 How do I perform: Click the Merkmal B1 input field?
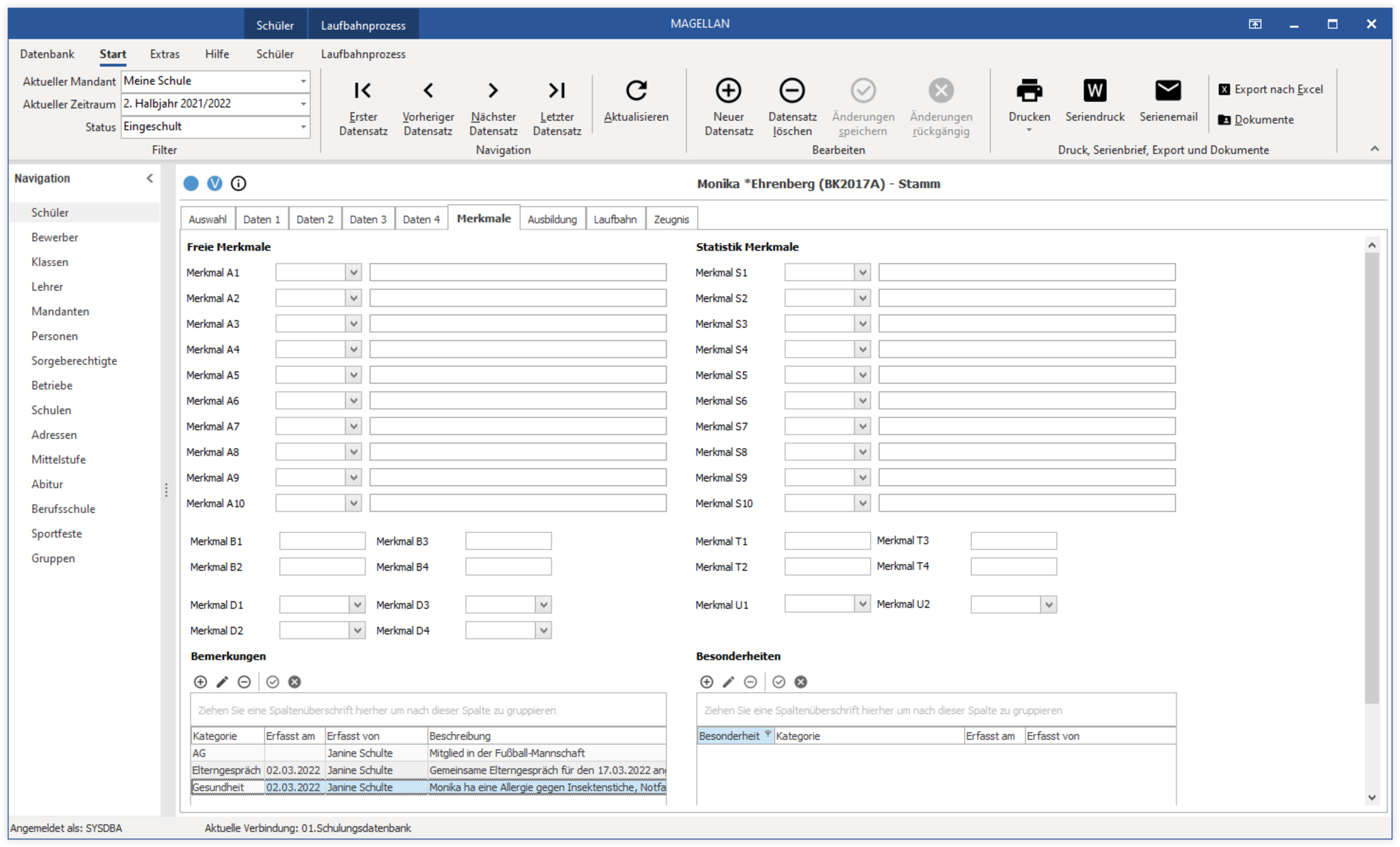coord(322,541)
